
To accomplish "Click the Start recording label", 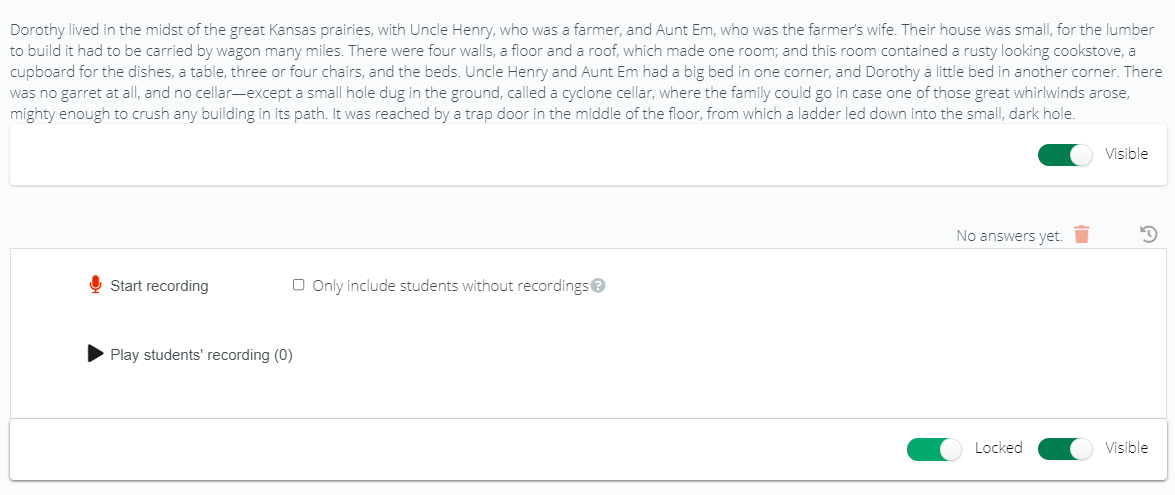I will click(x=159, y=286).
